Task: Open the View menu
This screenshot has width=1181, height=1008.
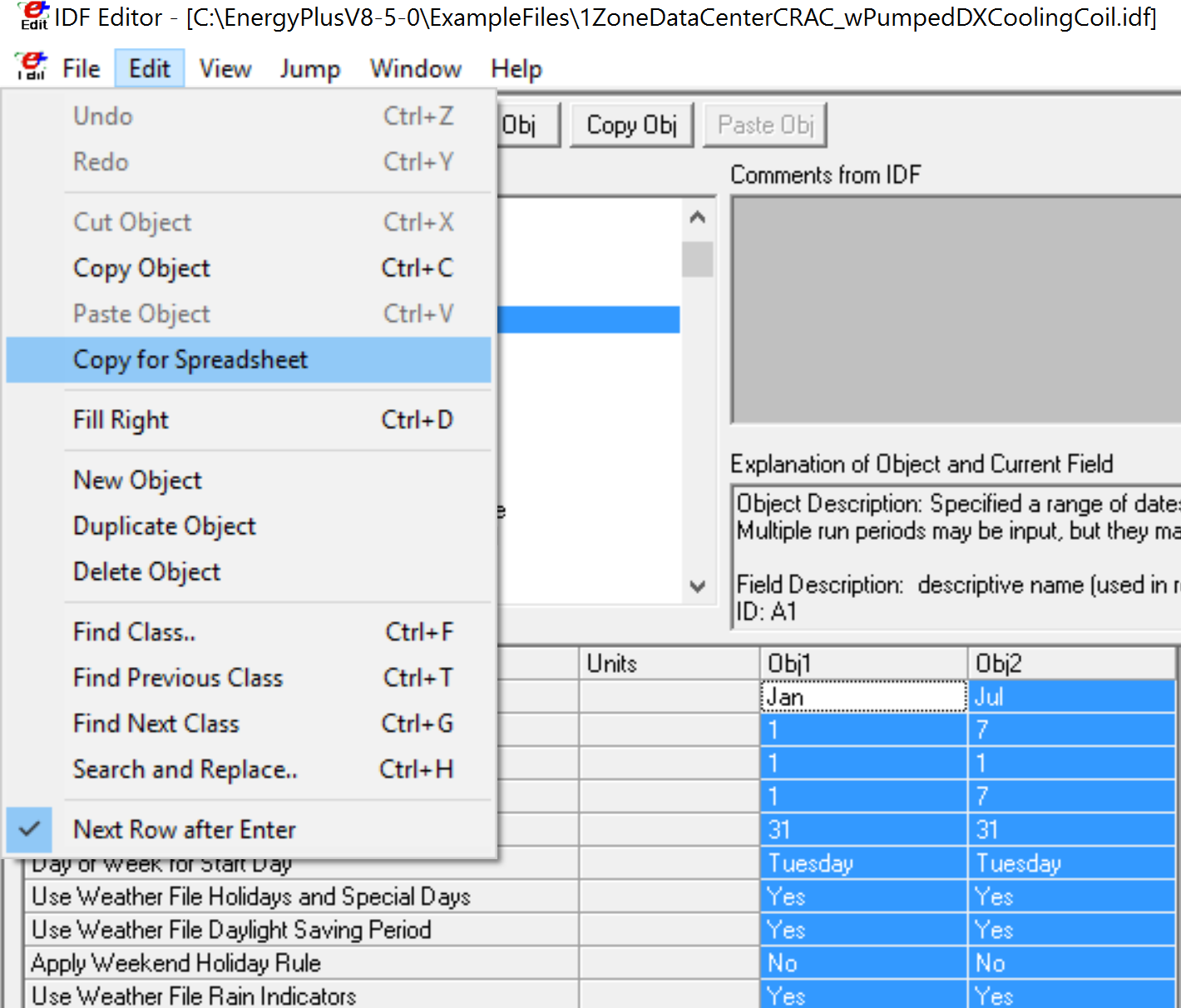Action: [225, 68]
